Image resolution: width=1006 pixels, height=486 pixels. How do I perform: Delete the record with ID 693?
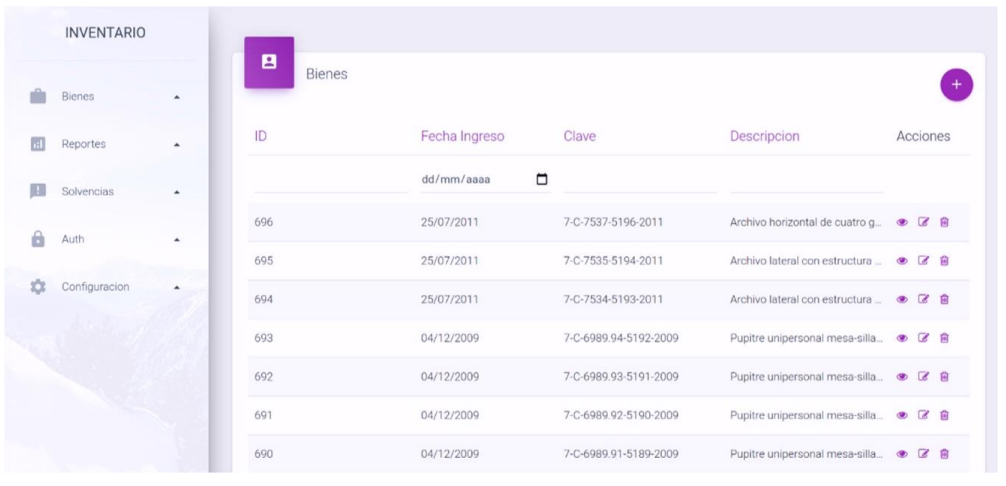pyautogui.click(x=944, y=338)
